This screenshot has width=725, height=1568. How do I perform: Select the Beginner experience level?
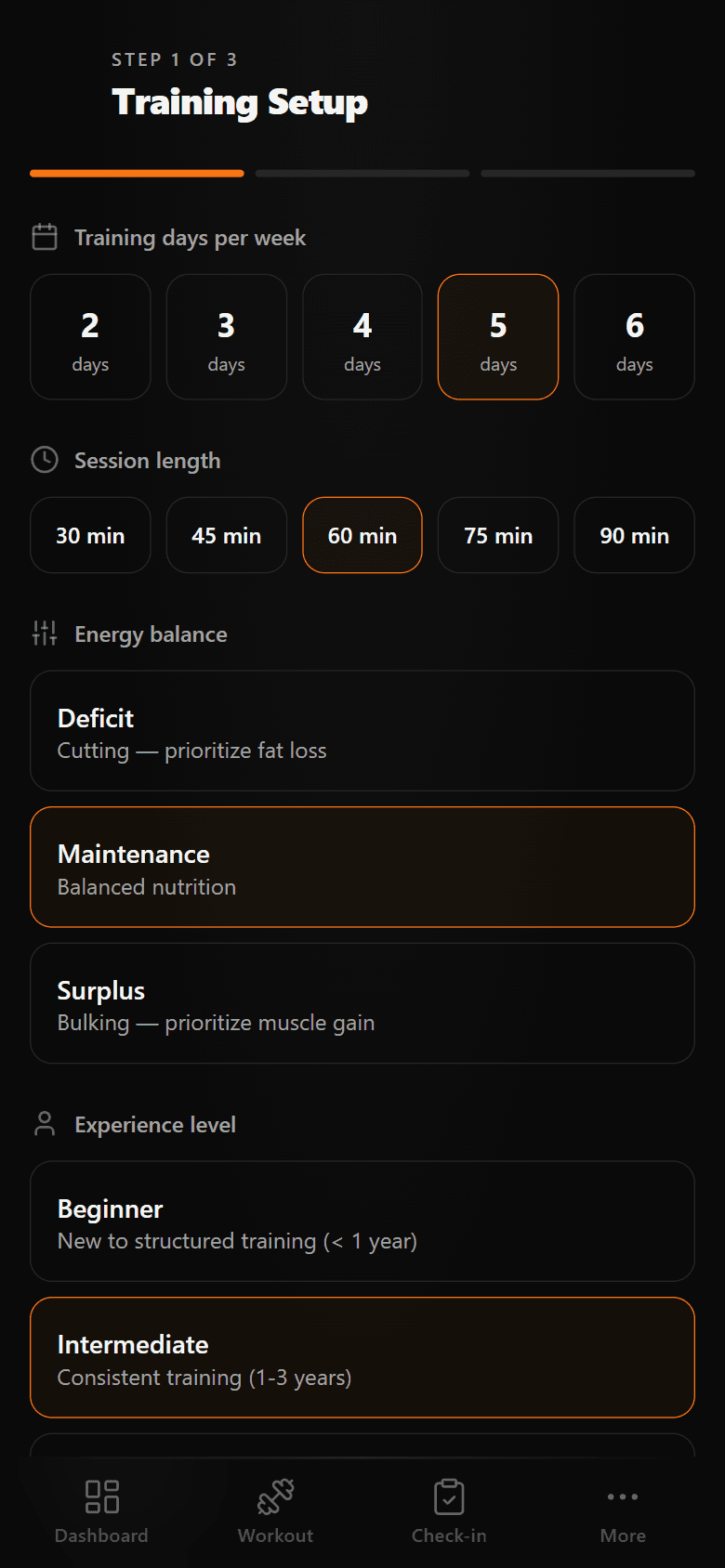pyautogui.click(x=362, y=1222)
